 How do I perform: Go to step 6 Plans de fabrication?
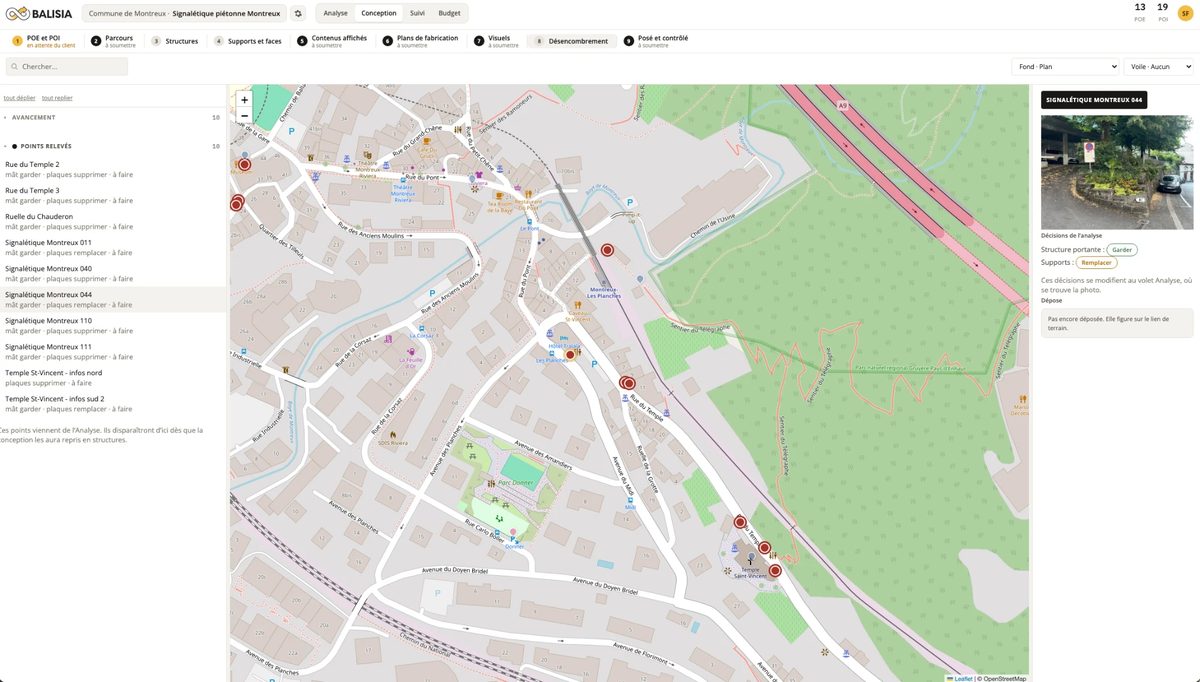click(421, 41)
